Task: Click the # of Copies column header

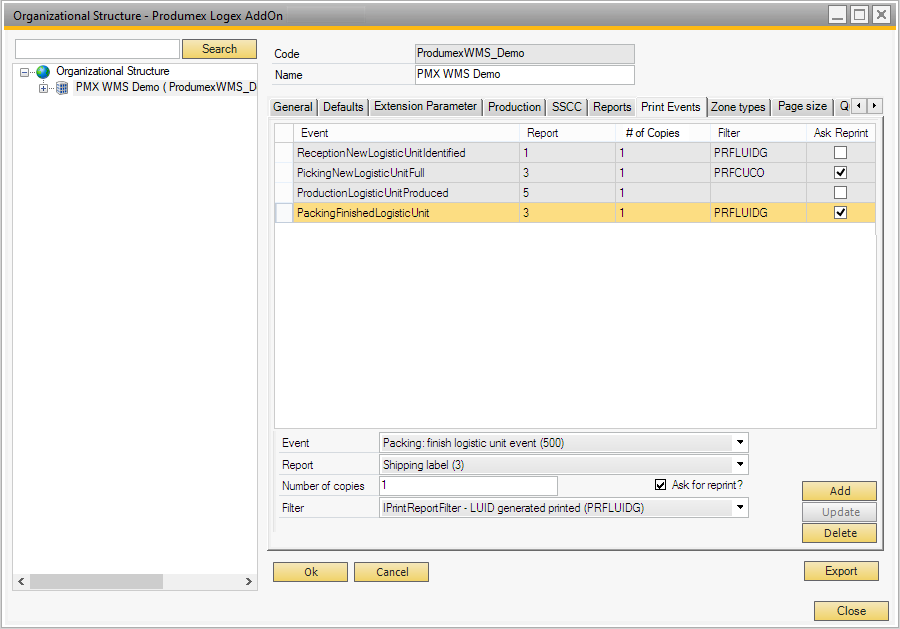Action: click(x=662, y=133)
